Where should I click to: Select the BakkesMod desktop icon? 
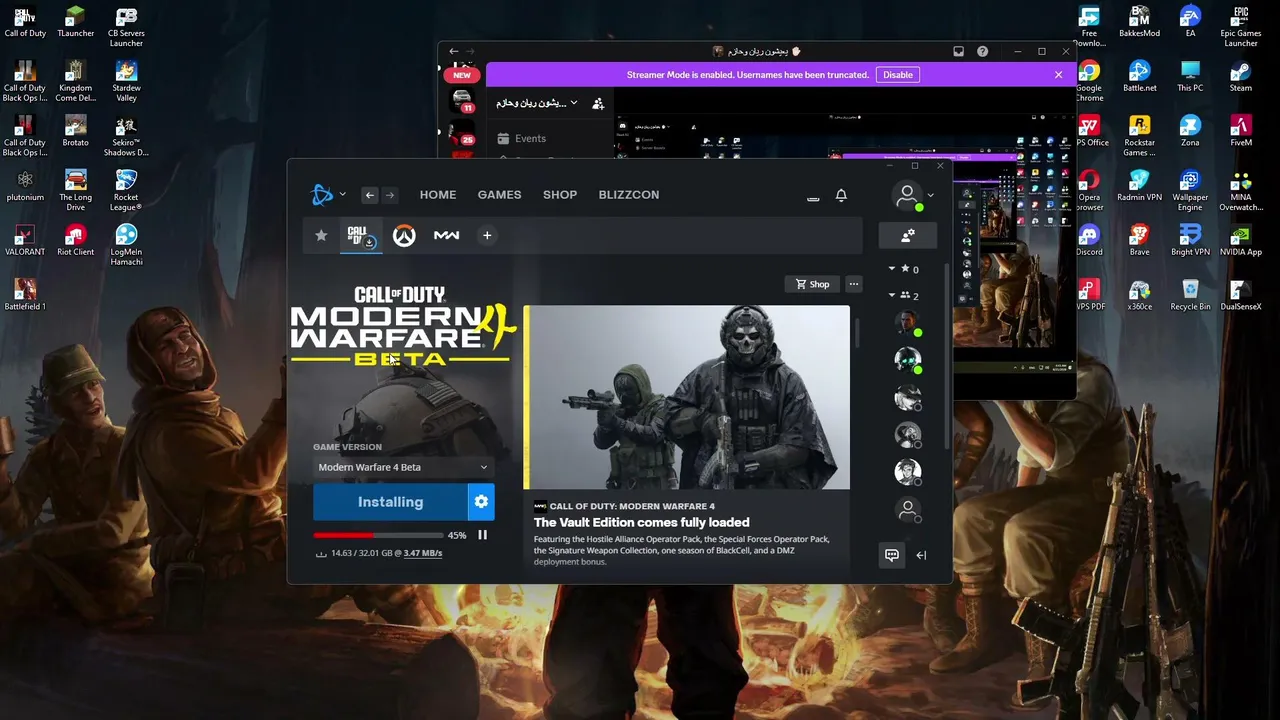click(x=1140, y=22)
